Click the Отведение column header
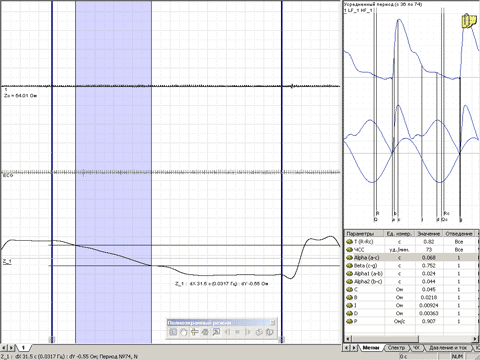 pos(460,233)
